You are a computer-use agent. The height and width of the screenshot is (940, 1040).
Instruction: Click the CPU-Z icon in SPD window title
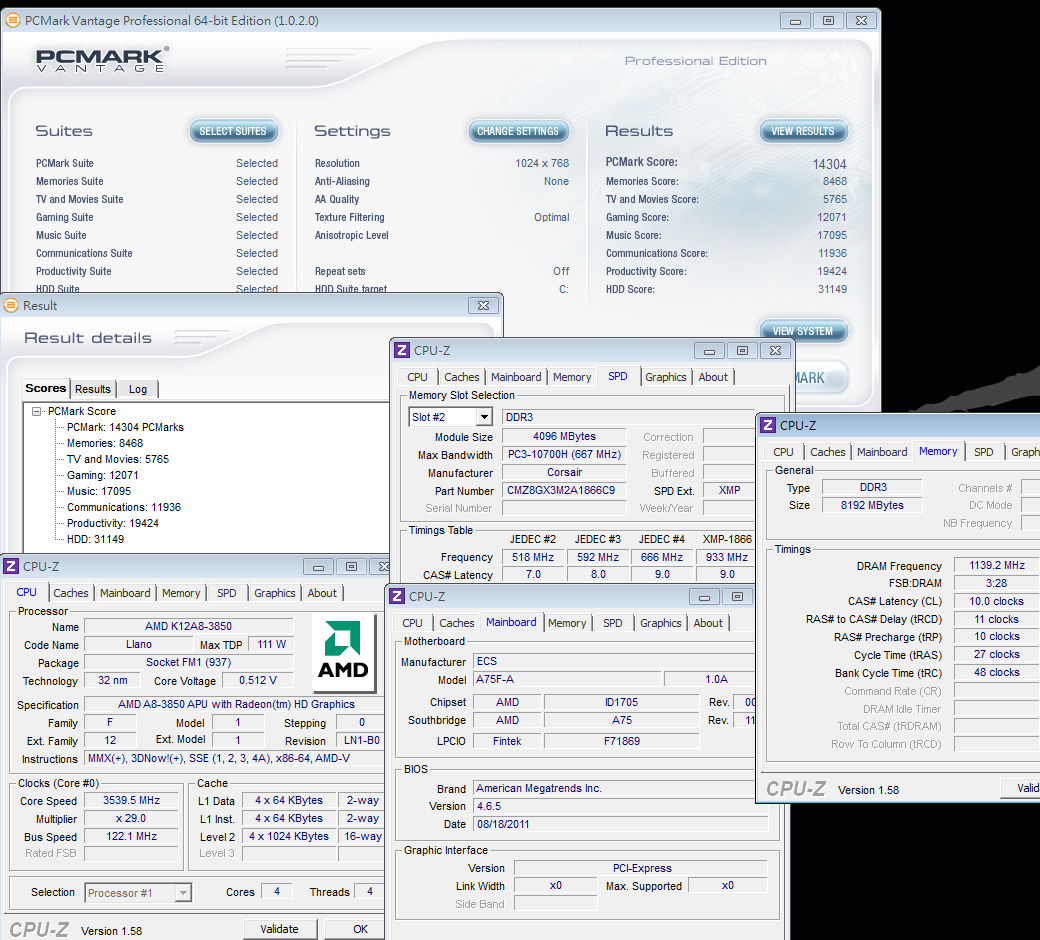402,350
